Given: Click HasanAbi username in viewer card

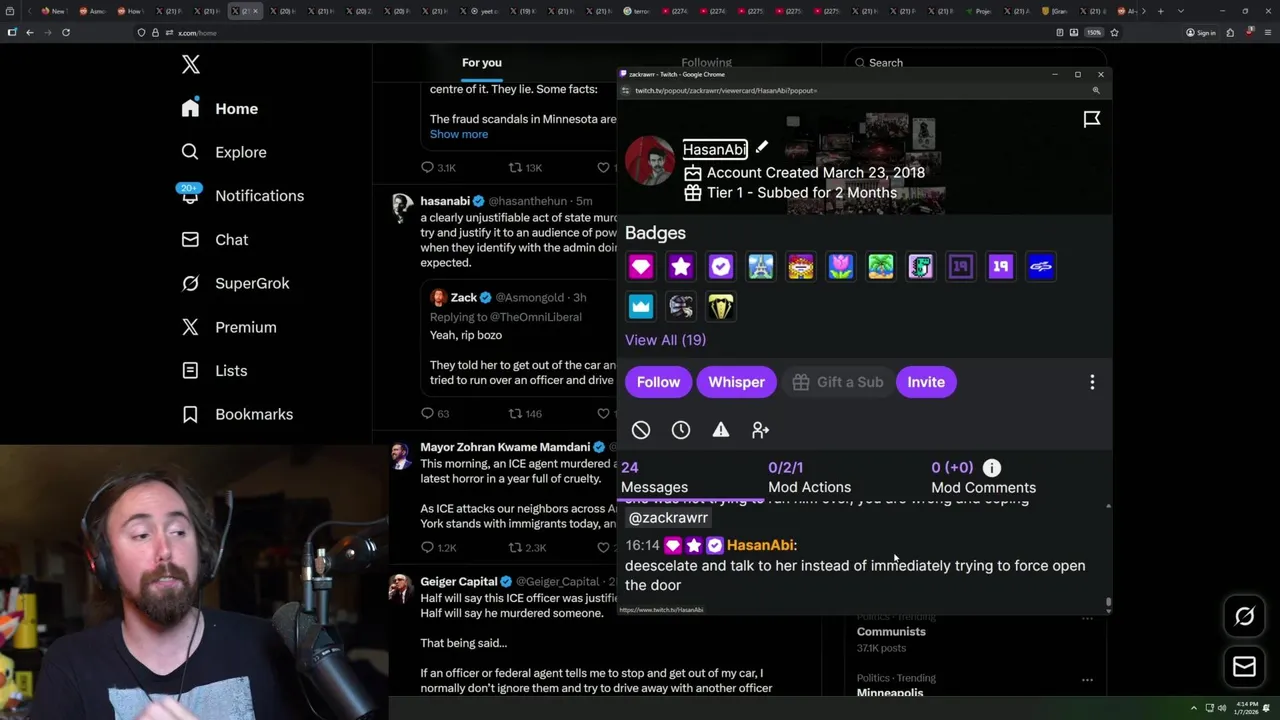Looking at the screenshot, I should [x=714, y=149].
